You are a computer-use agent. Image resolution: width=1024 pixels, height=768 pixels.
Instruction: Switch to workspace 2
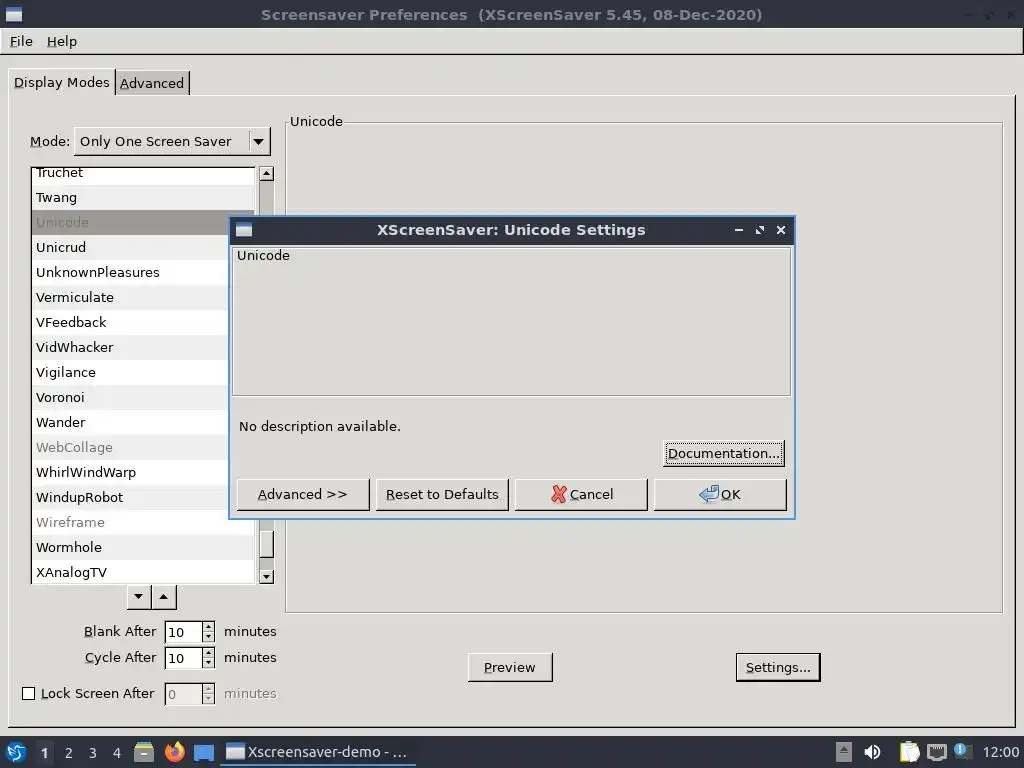coord(69,753)
